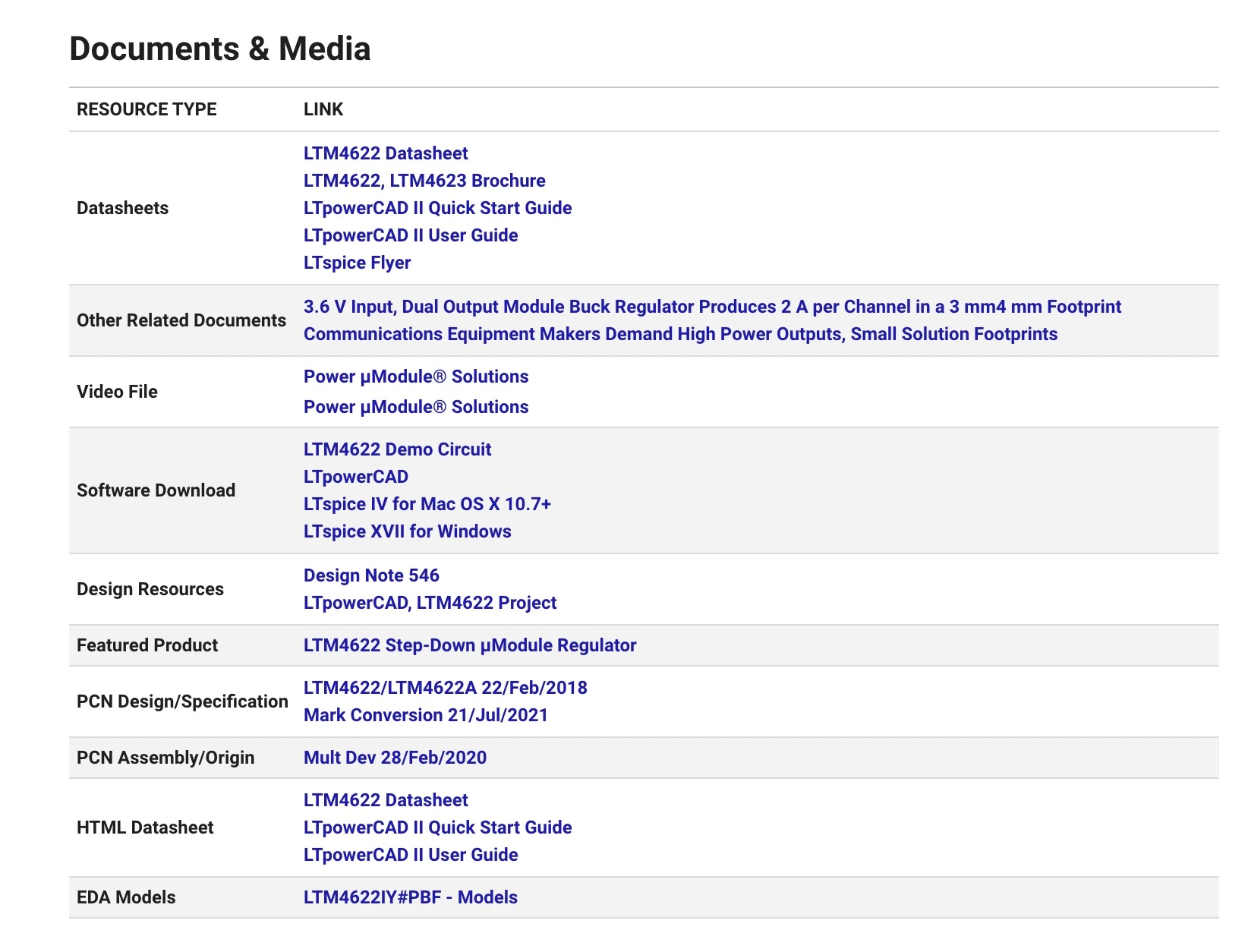This screenshot has height=952, width=1248.
Task: Click the RESOURCE TYPE column header
Action: pos(147,109)
